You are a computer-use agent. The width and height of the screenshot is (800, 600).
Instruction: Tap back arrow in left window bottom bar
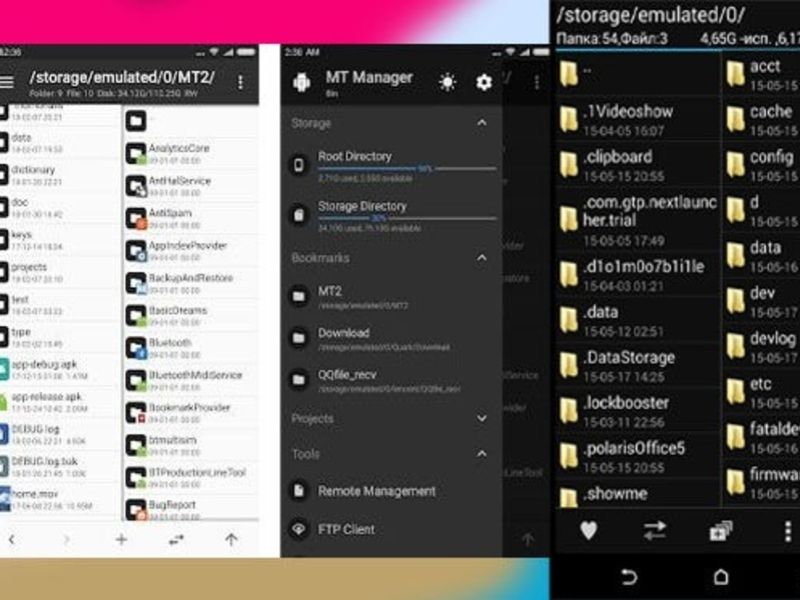12,539
